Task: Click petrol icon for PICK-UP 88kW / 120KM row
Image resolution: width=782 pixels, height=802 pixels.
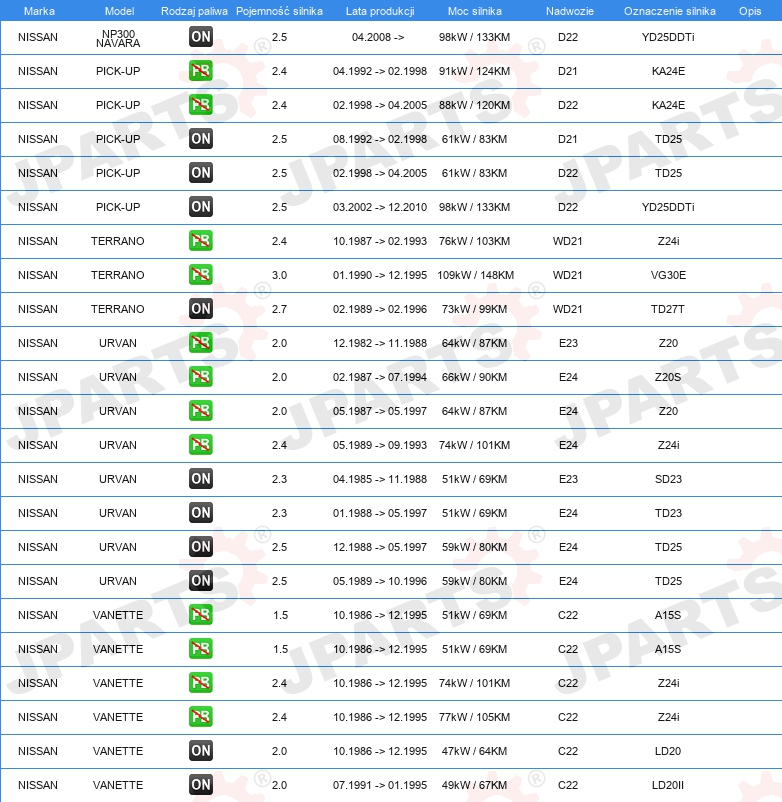Action: [x=200, y=105]
